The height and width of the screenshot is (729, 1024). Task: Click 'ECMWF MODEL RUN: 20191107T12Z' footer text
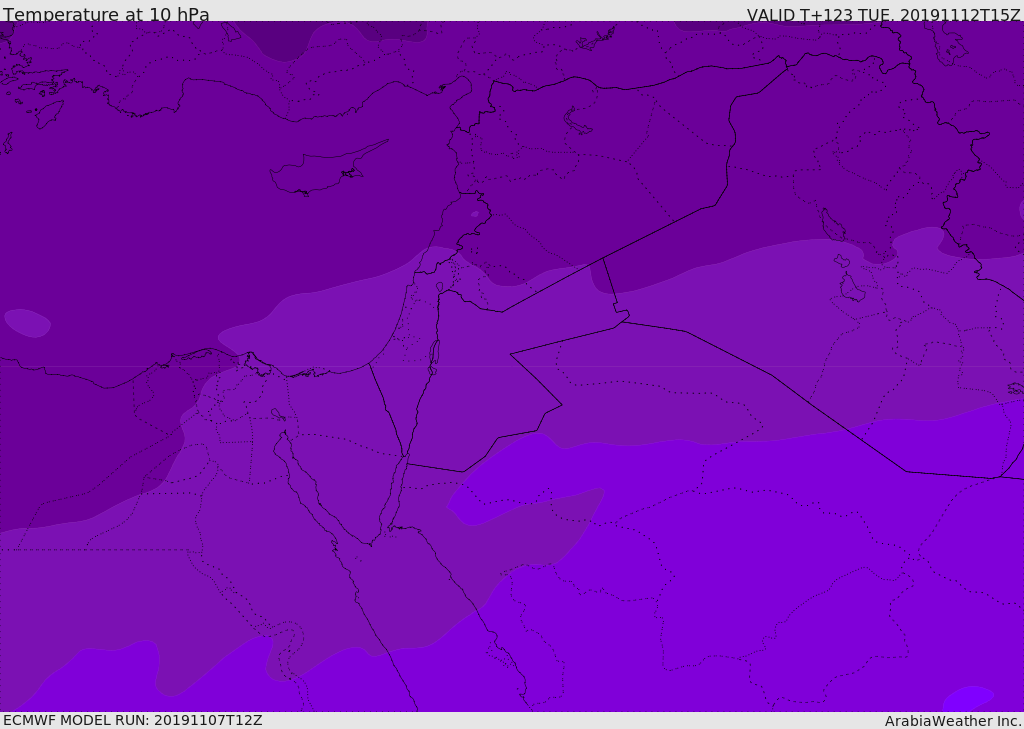pos(133,720)
